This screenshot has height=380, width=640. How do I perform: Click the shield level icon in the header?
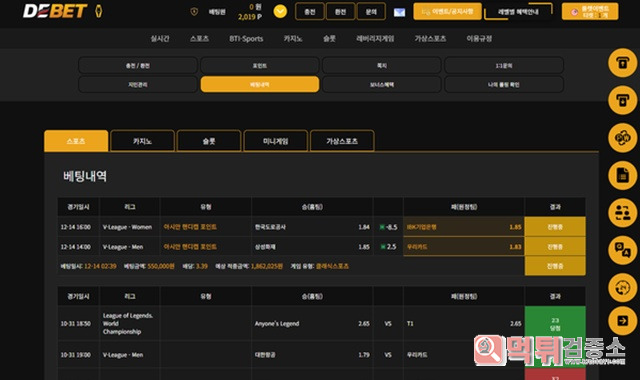(x=194, y=12)
